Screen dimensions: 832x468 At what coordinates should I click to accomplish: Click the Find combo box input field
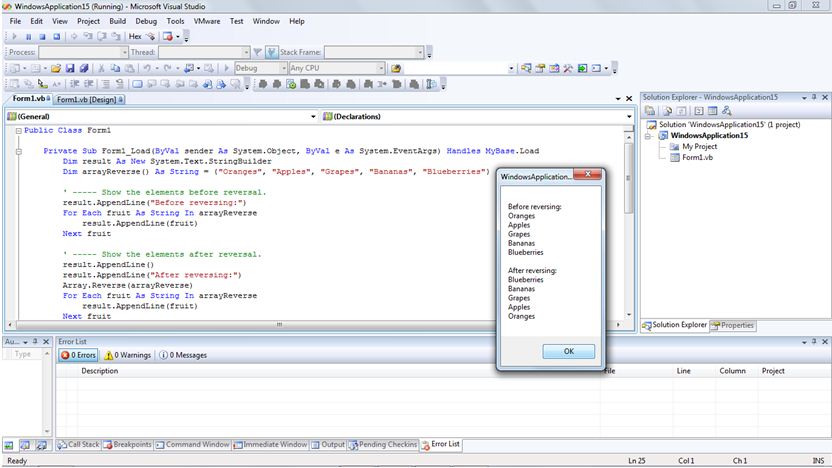point(456,68)
